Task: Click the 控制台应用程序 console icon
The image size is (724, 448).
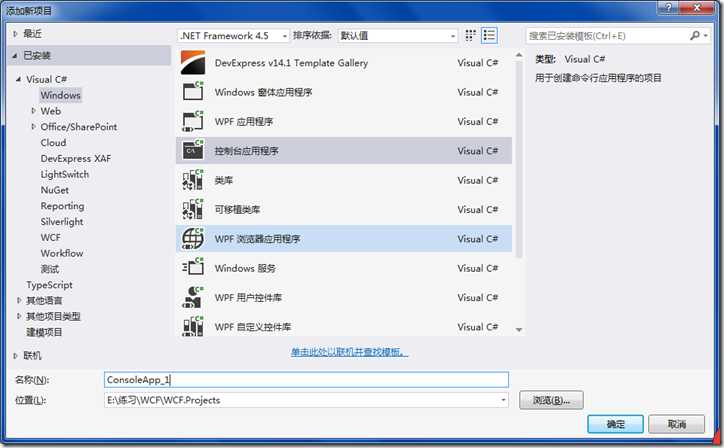Action: pos(193,150)
